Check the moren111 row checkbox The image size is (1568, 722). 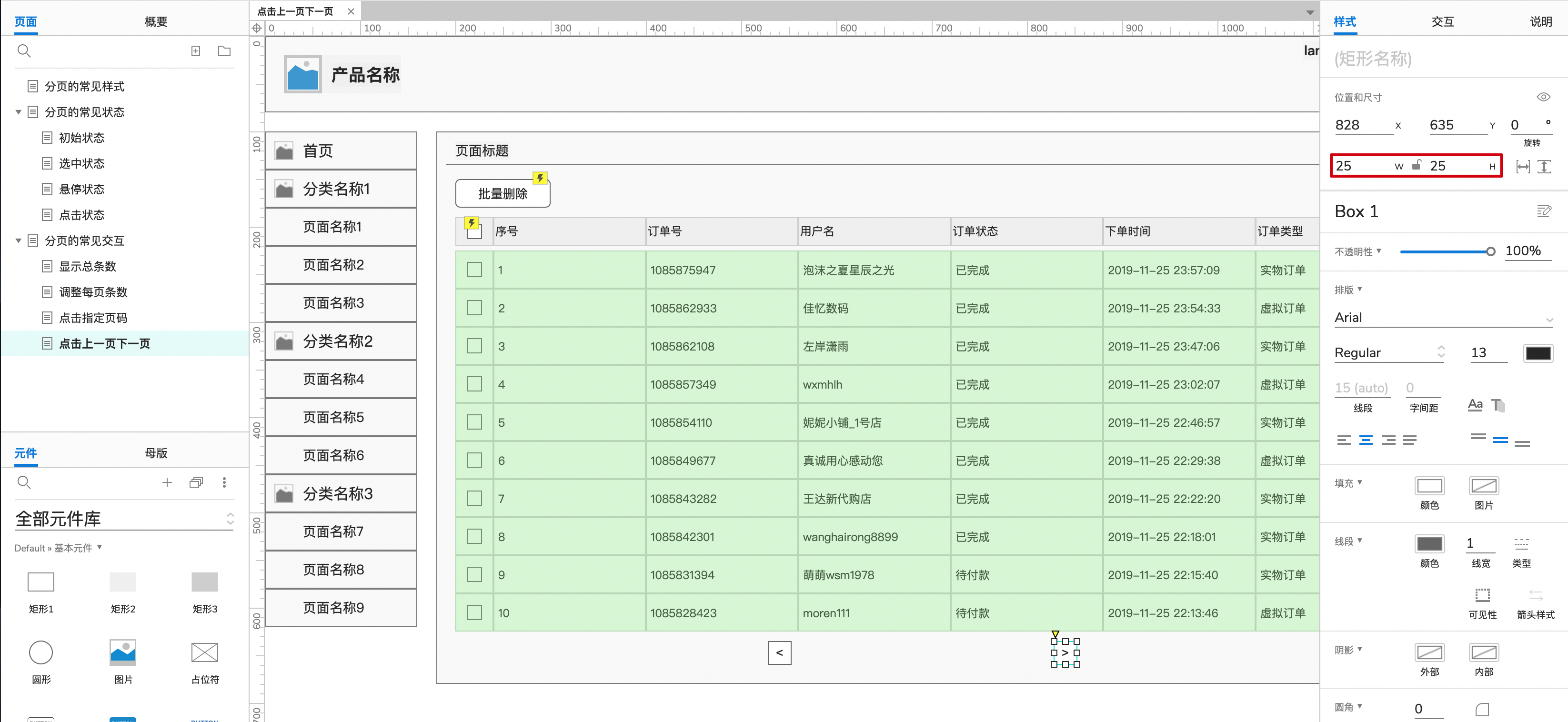point(474,612)
